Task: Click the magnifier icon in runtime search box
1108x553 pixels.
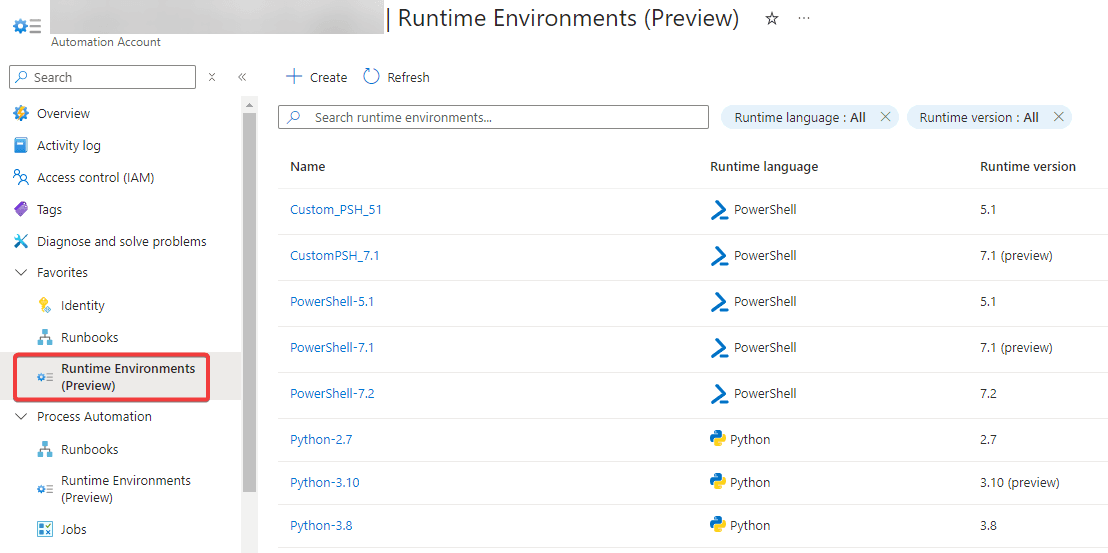Action: (295, 117)
